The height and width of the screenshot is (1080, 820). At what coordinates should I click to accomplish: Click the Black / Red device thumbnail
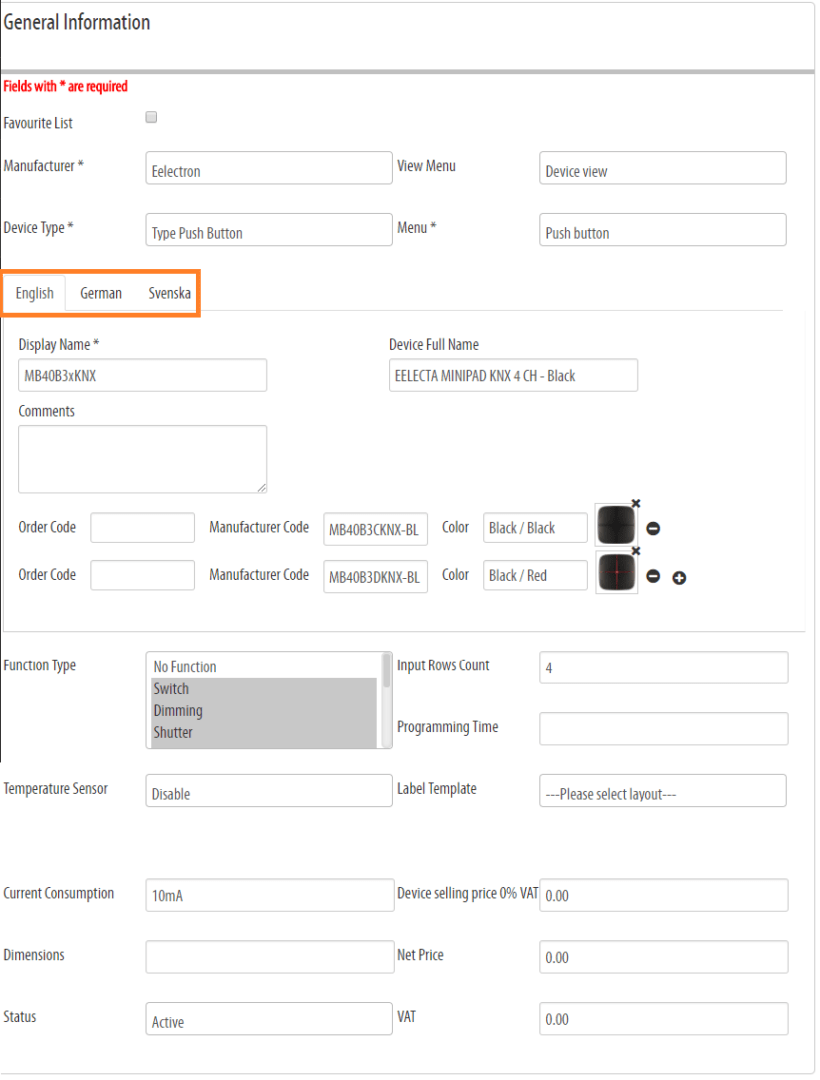(x=616, y=571)
